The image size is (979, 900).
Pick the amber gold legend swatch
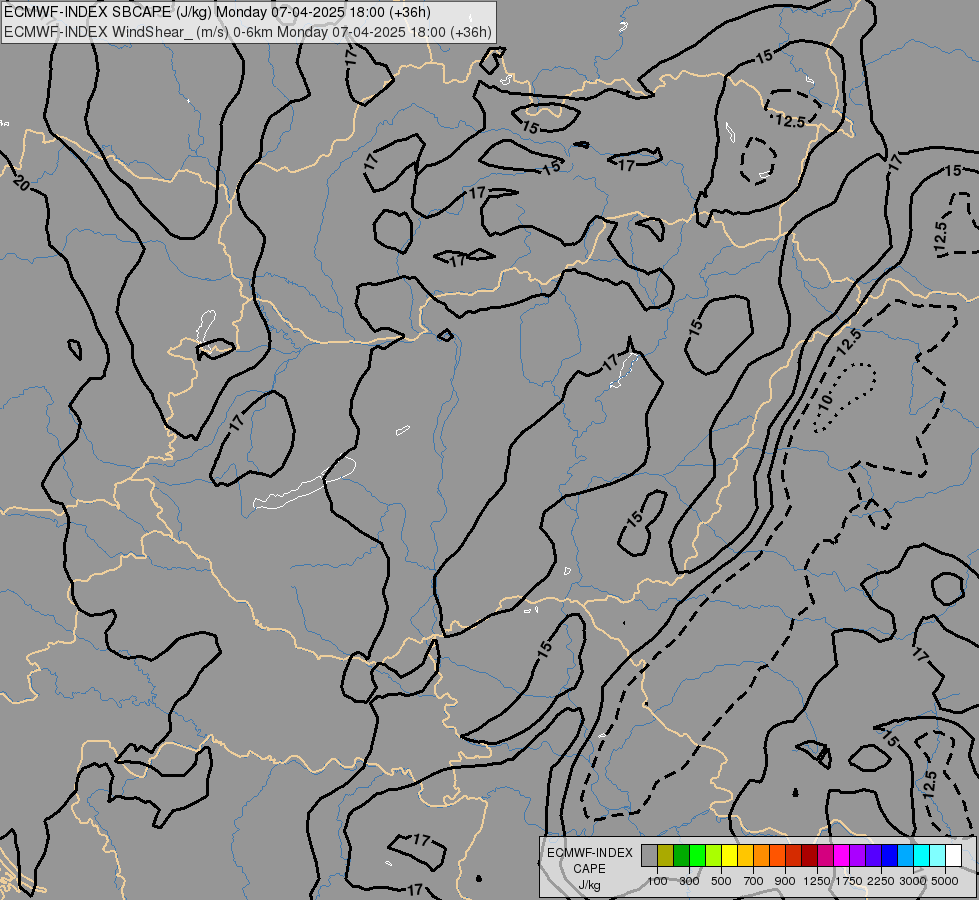(x=745, y=855)
